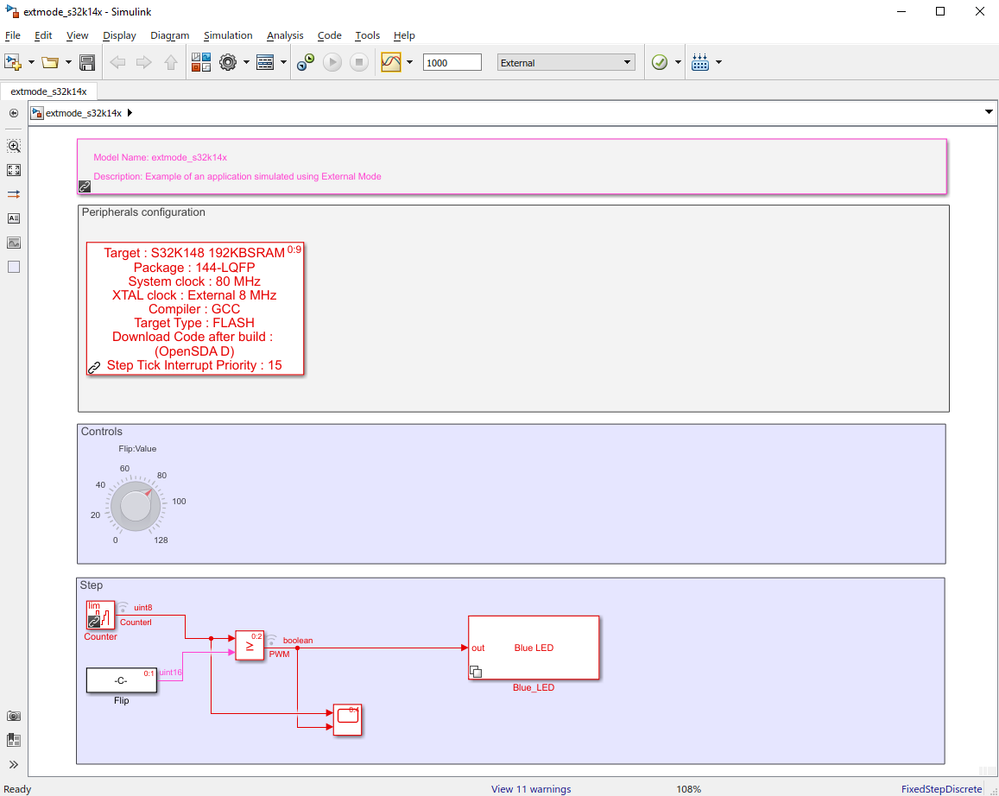Click the Forward navigation arrow
The height and width of the screenshot is (796, 999).
pos(144,62)
